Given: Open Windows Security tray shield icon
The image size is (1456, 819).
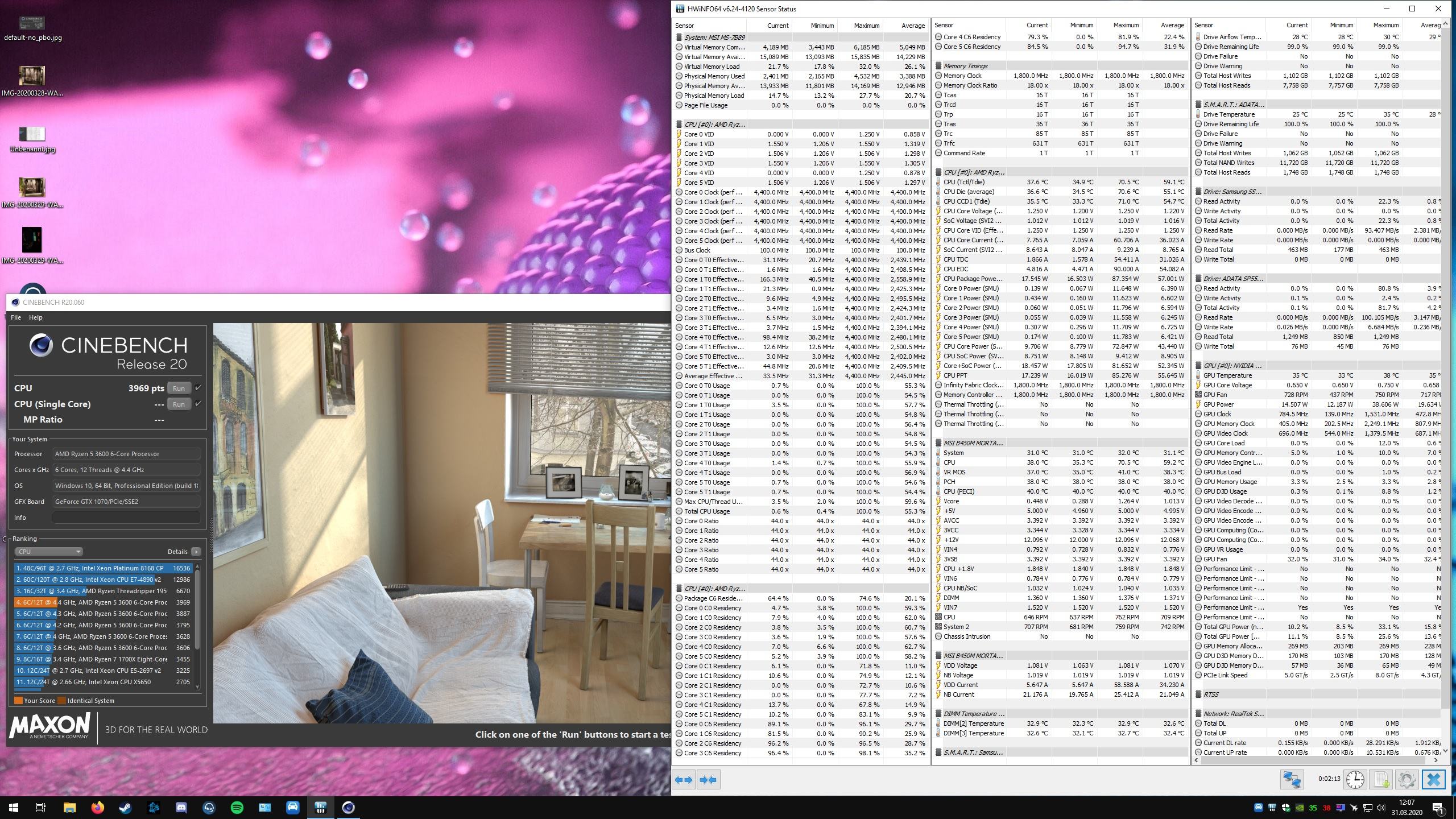Looking at the screenshot, I should (1286, 808).
